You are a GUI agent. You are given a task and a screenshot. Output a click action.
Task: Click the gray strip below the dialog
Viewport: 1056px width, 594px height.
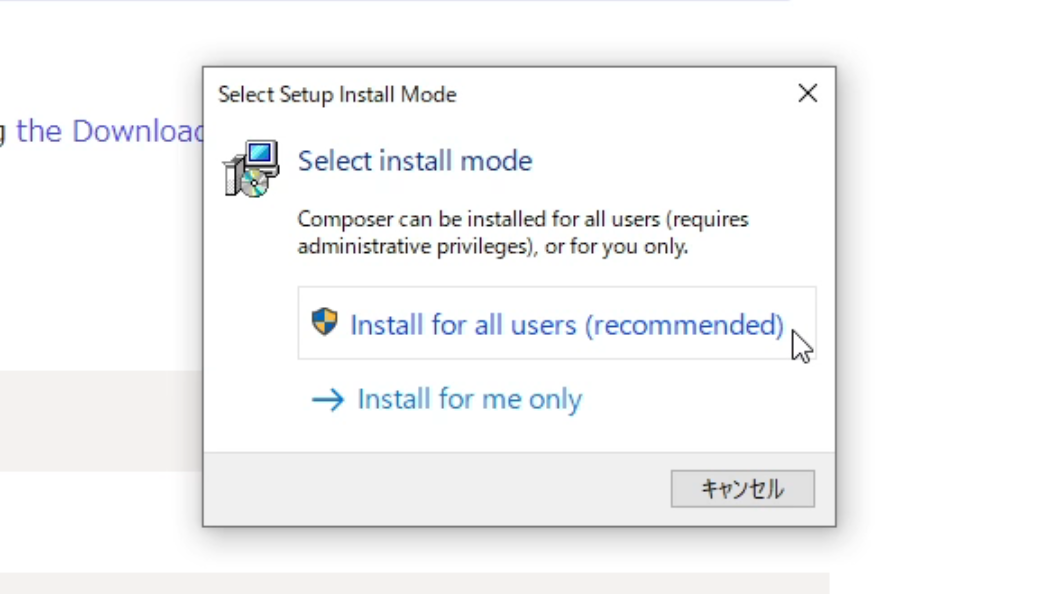(x=414, y=583)
